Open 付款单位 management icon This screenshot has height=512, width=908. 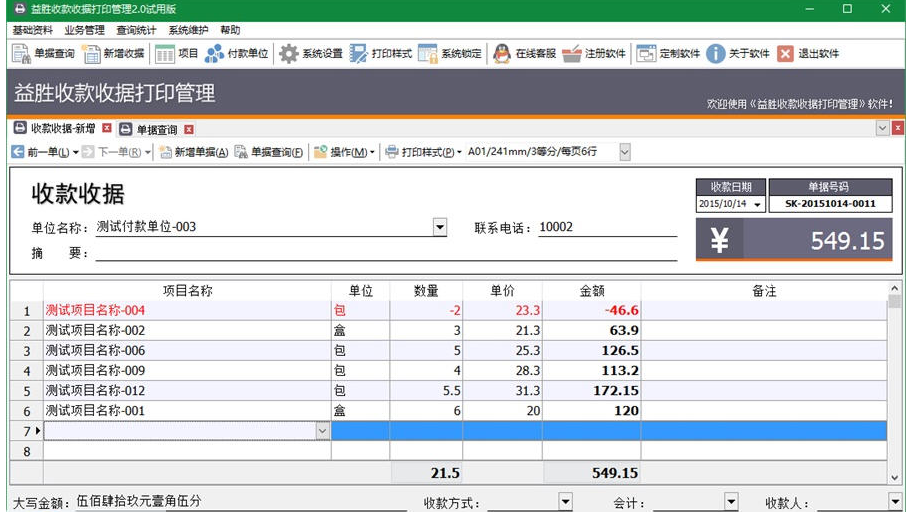(x=236, y=54)
